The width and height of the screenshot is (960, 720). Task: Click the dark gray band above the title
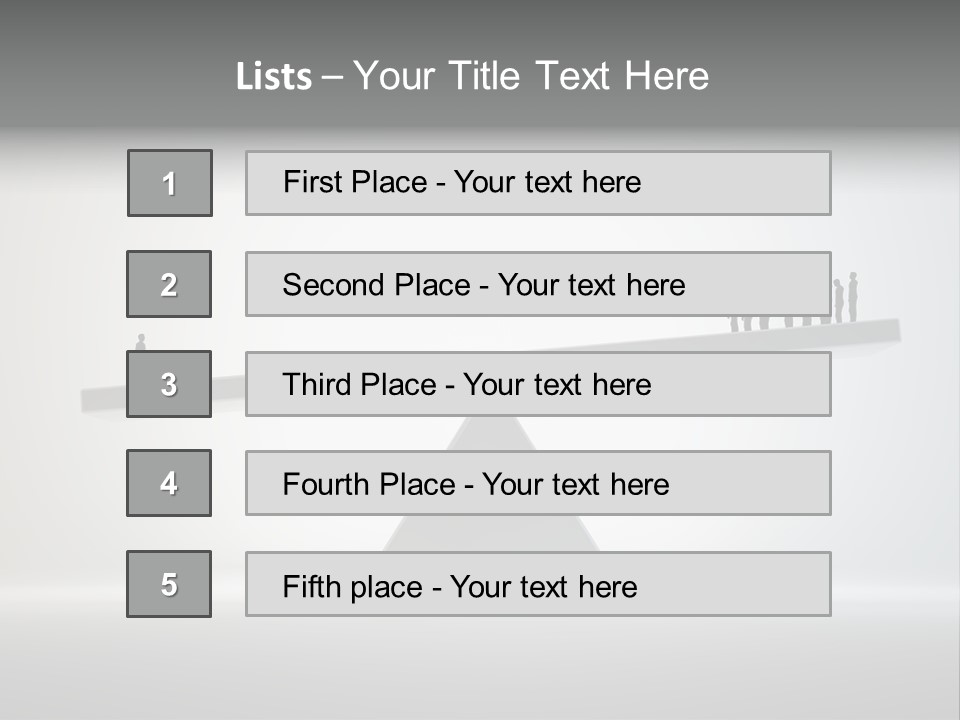coord(480,20)
